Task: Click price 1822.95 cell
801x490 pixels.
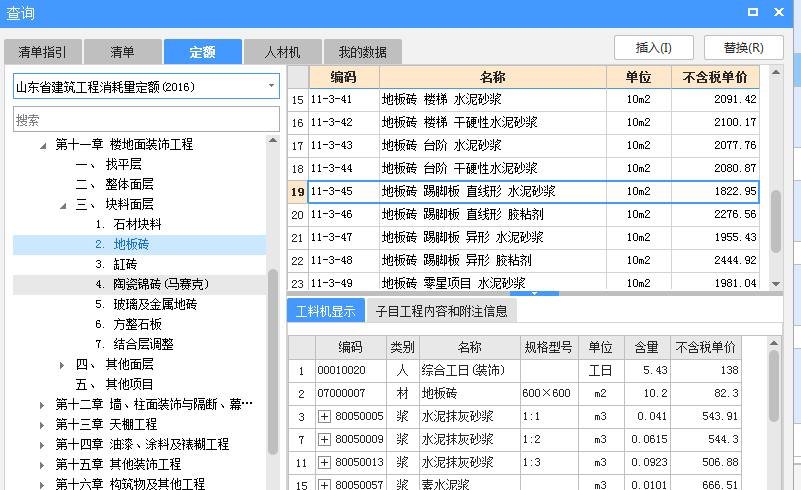Action: [715, 191]
